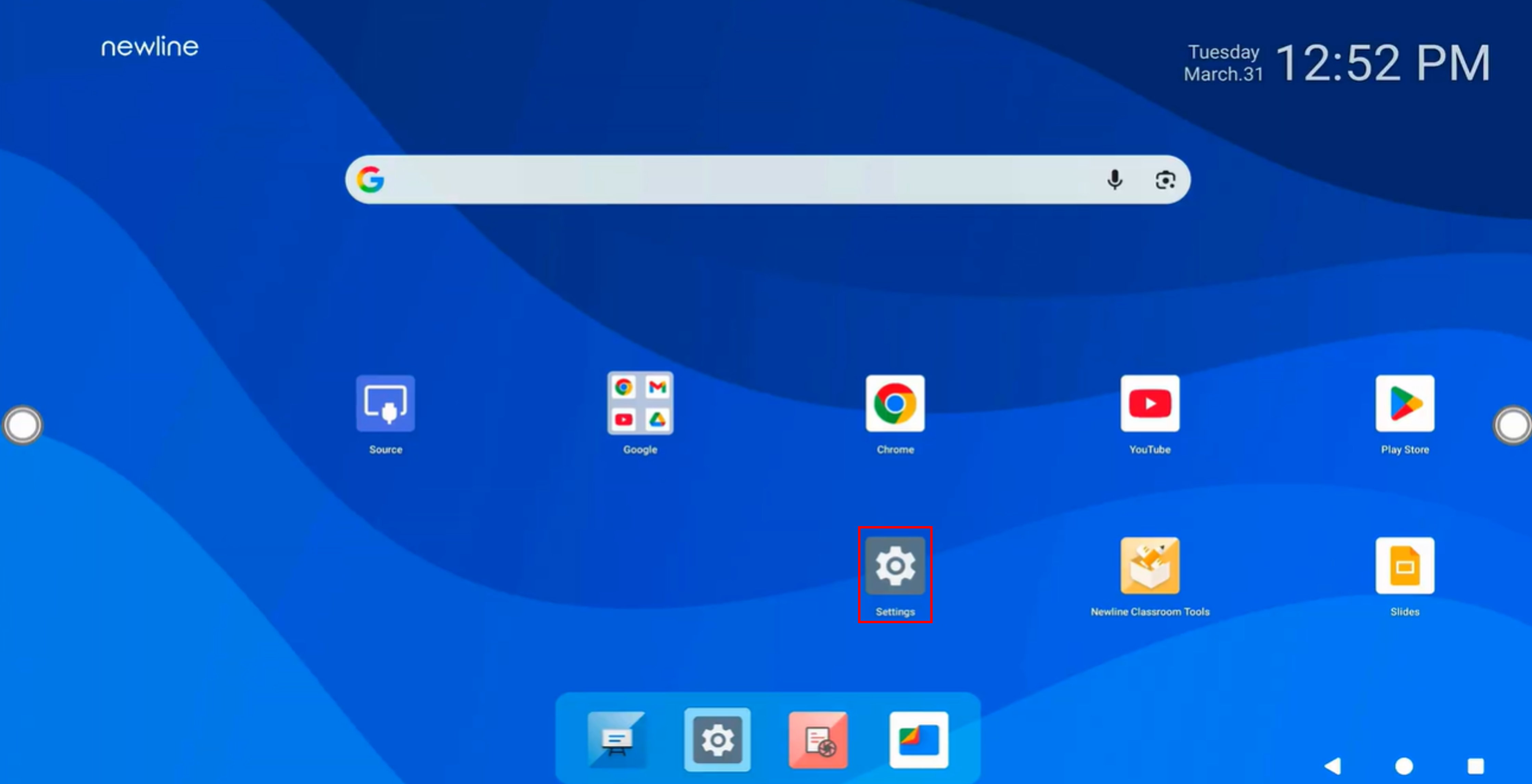
Task: Open the whiteboard app in dock
Action: 616,740
